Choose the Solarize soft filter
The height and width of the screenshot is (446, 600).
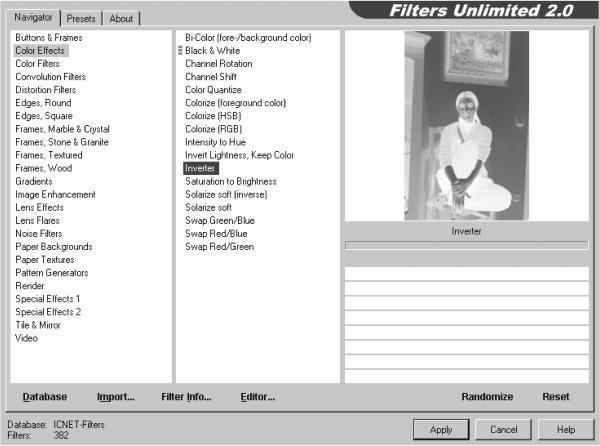point(209,207)
